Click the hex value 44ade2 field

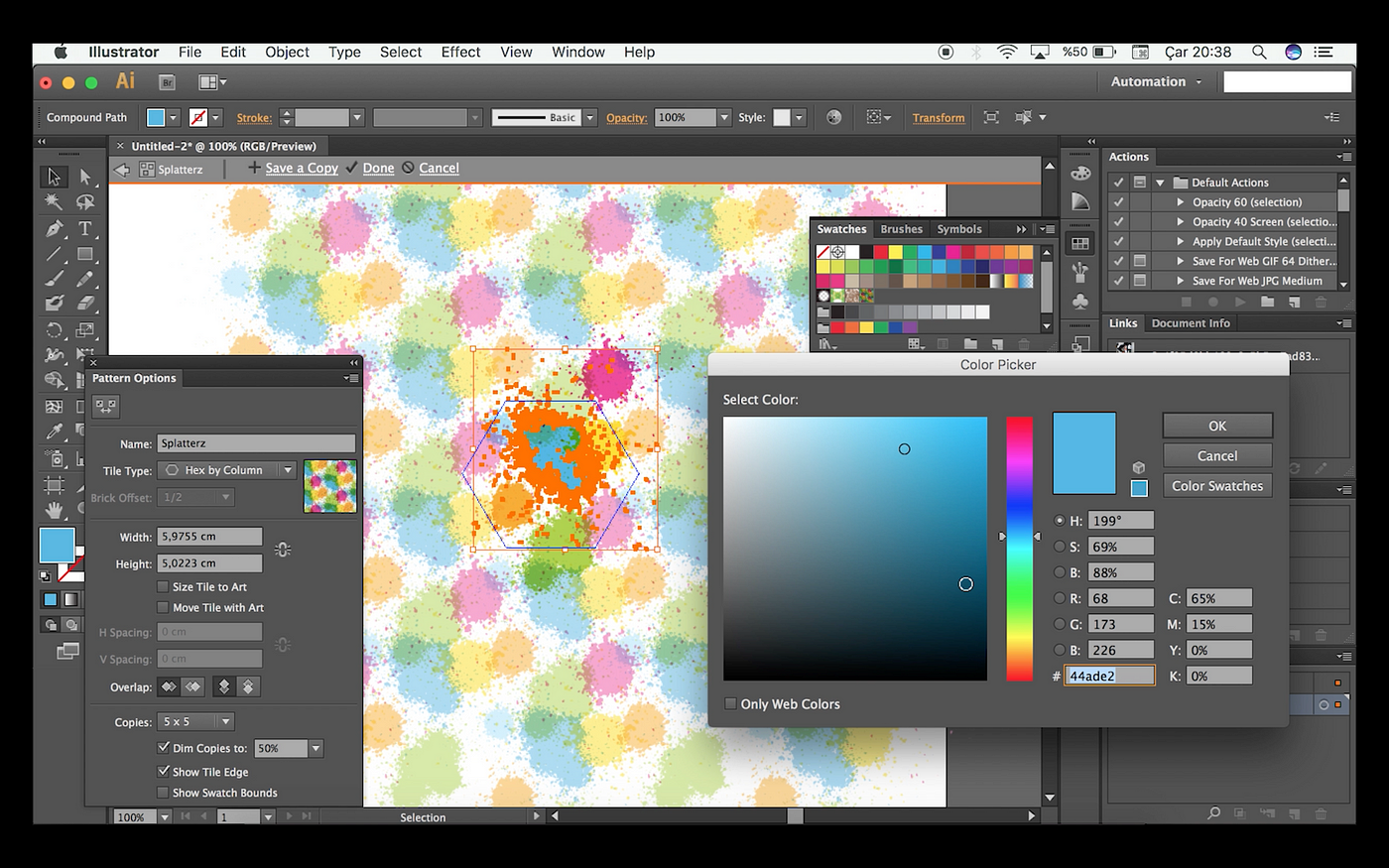coord(1109,676)
